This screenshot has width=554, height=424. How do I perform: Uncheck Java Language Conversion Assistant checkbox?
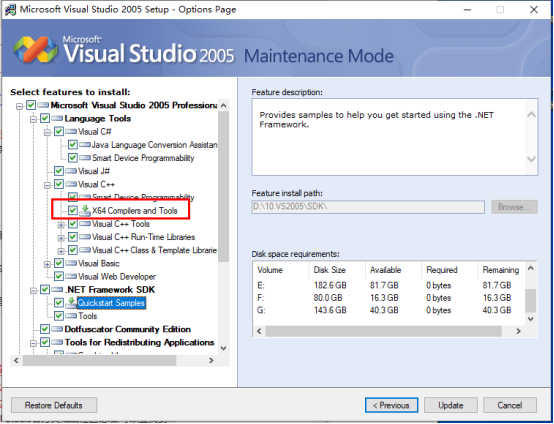point(73,145)
